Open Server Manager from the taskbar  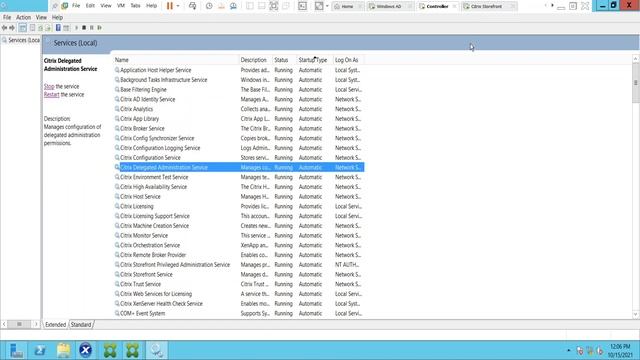pos(16,350)
